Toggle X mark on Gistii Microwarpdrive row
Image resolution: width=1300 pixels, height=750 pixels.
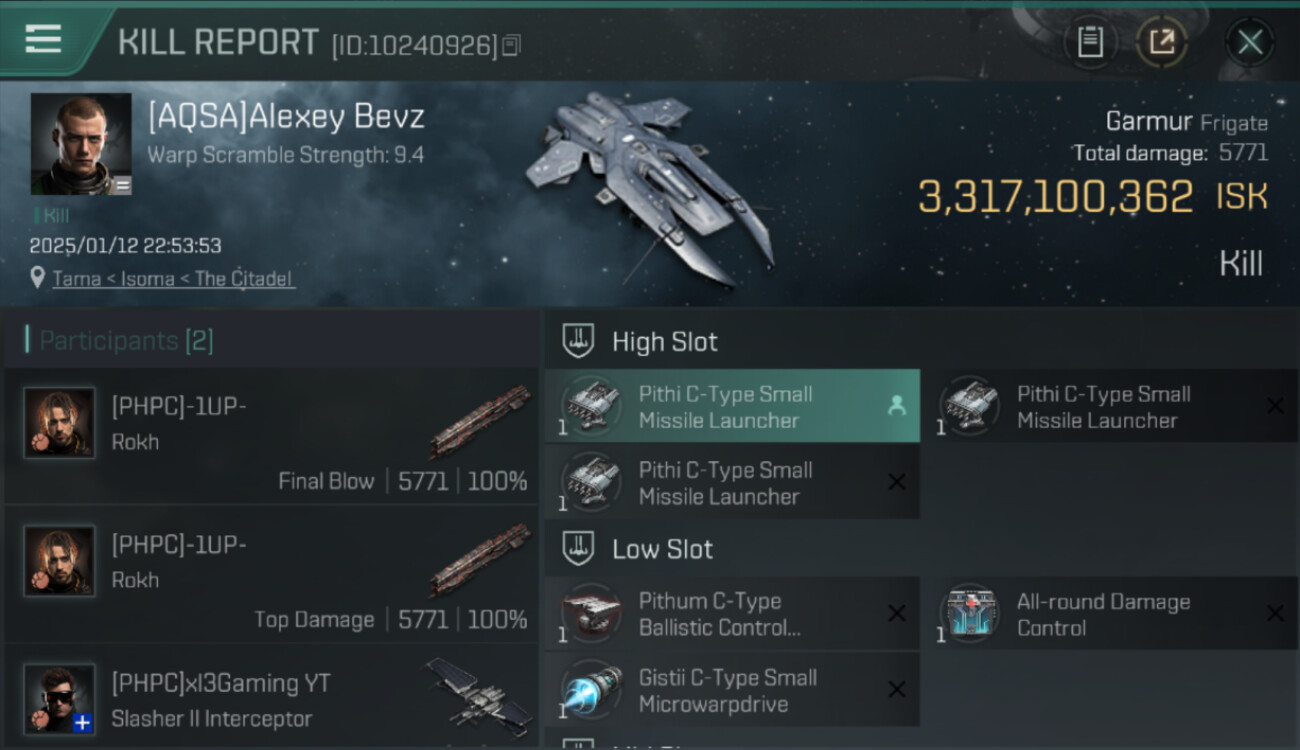tap(897, 689)
